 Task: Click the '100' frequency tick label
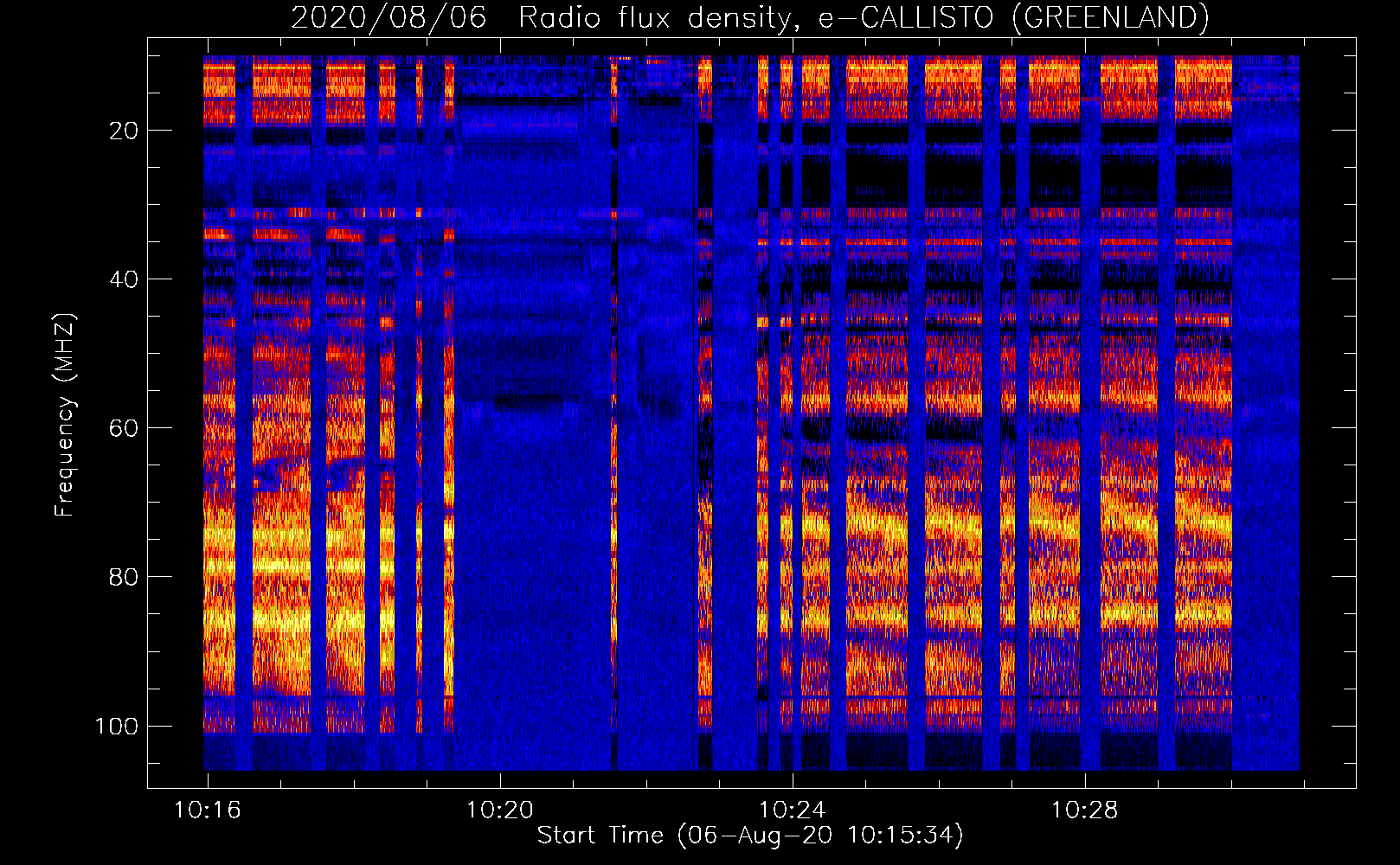click(x=117, y=726)
